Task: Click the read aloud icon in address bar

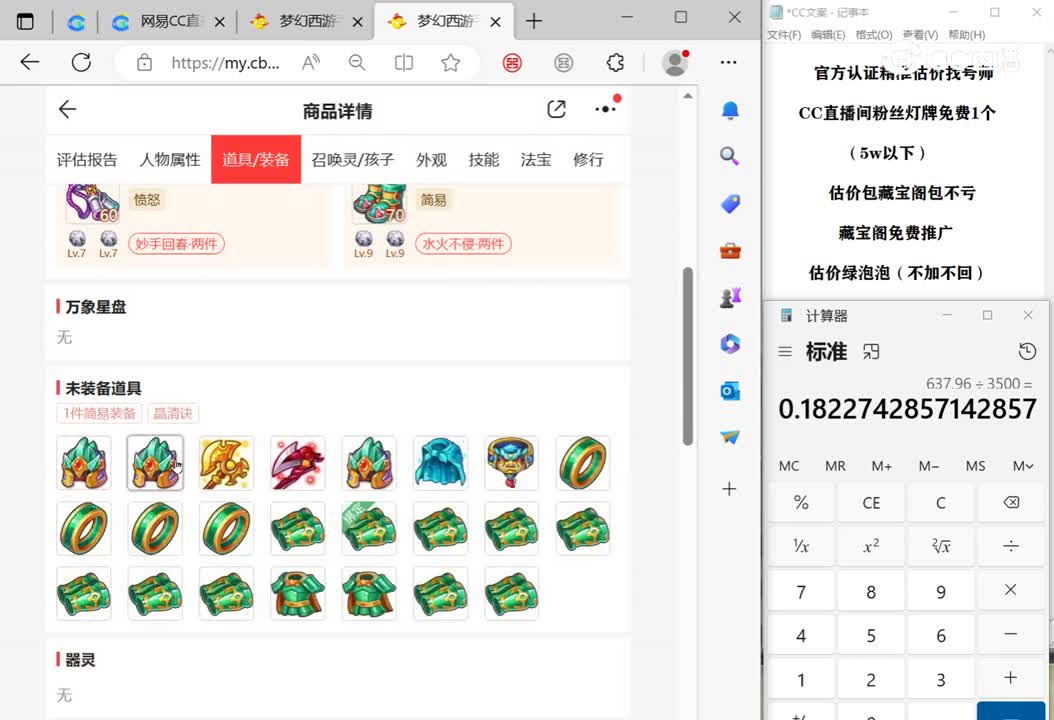Action: pyautogui.click(x=311, y=63)
